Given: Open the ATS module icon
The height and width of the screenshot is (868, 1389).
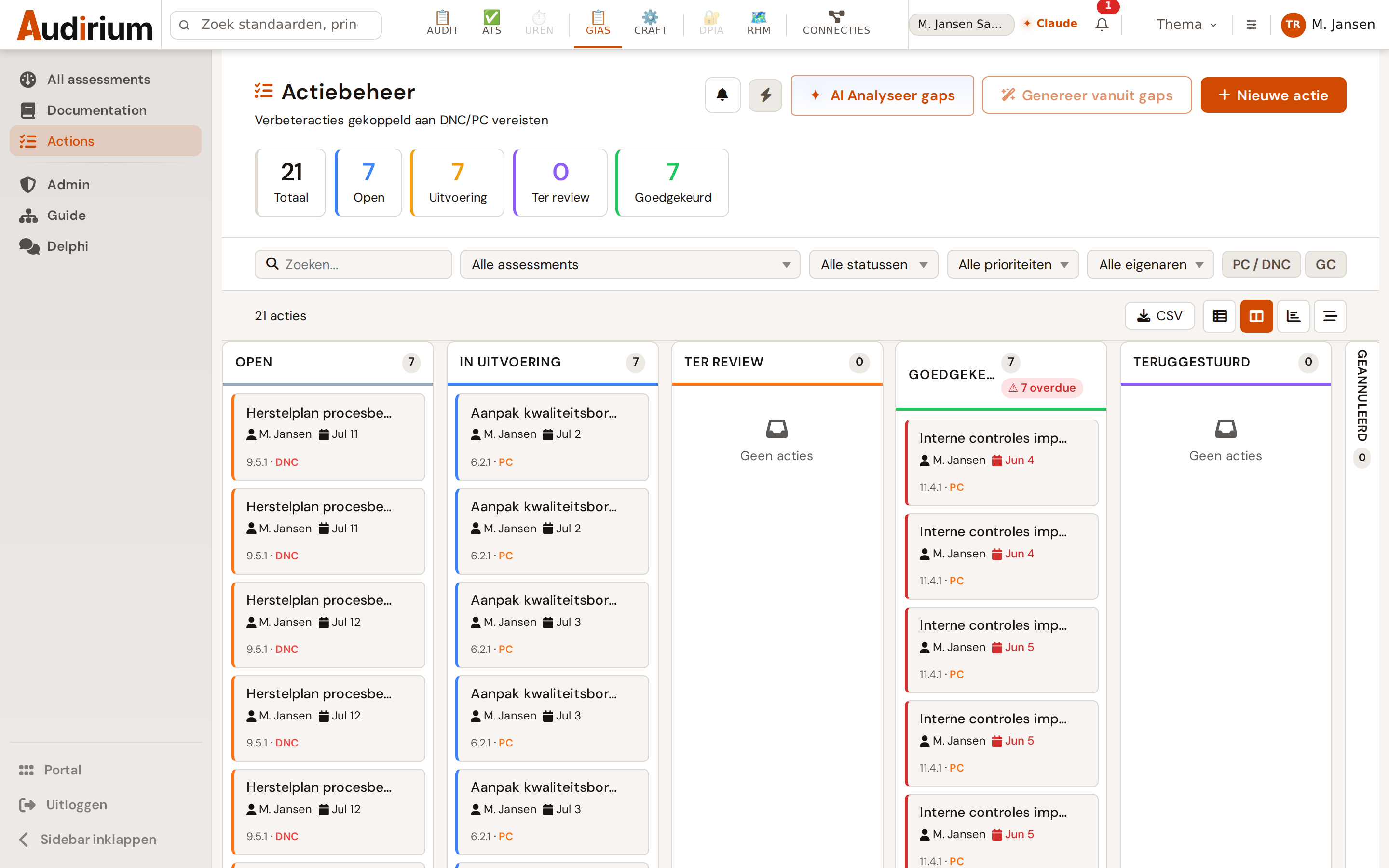Looking at the screenshot, I should [x=491, y=23].
